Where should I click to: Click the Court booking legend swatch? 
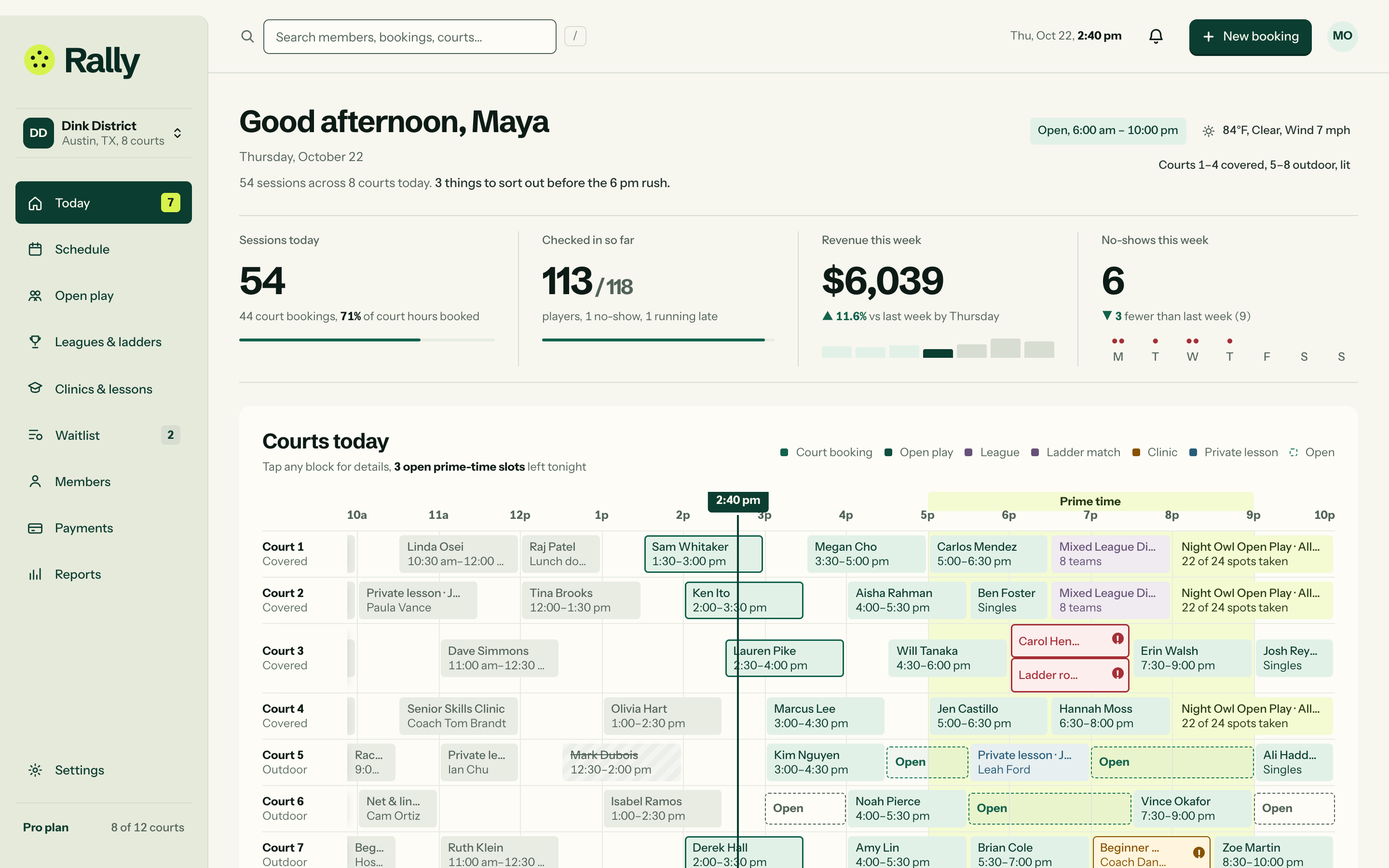point(784,452)
